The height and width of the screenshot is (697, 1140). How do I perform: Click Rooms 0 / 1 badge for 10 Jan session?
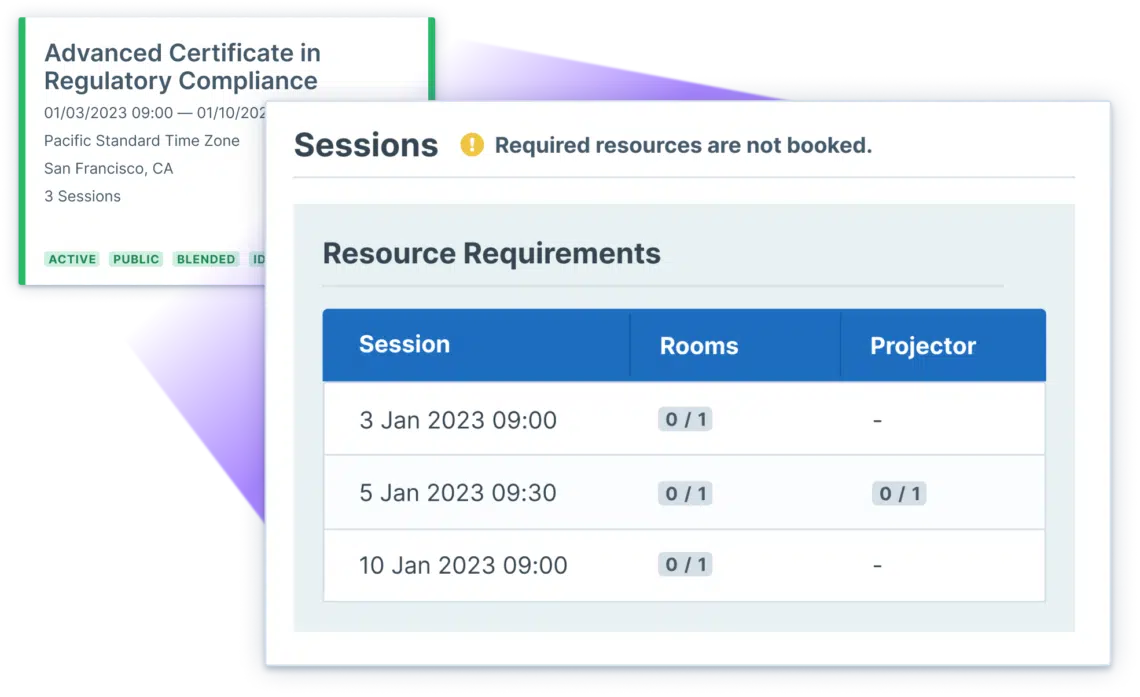click(685, 564)
